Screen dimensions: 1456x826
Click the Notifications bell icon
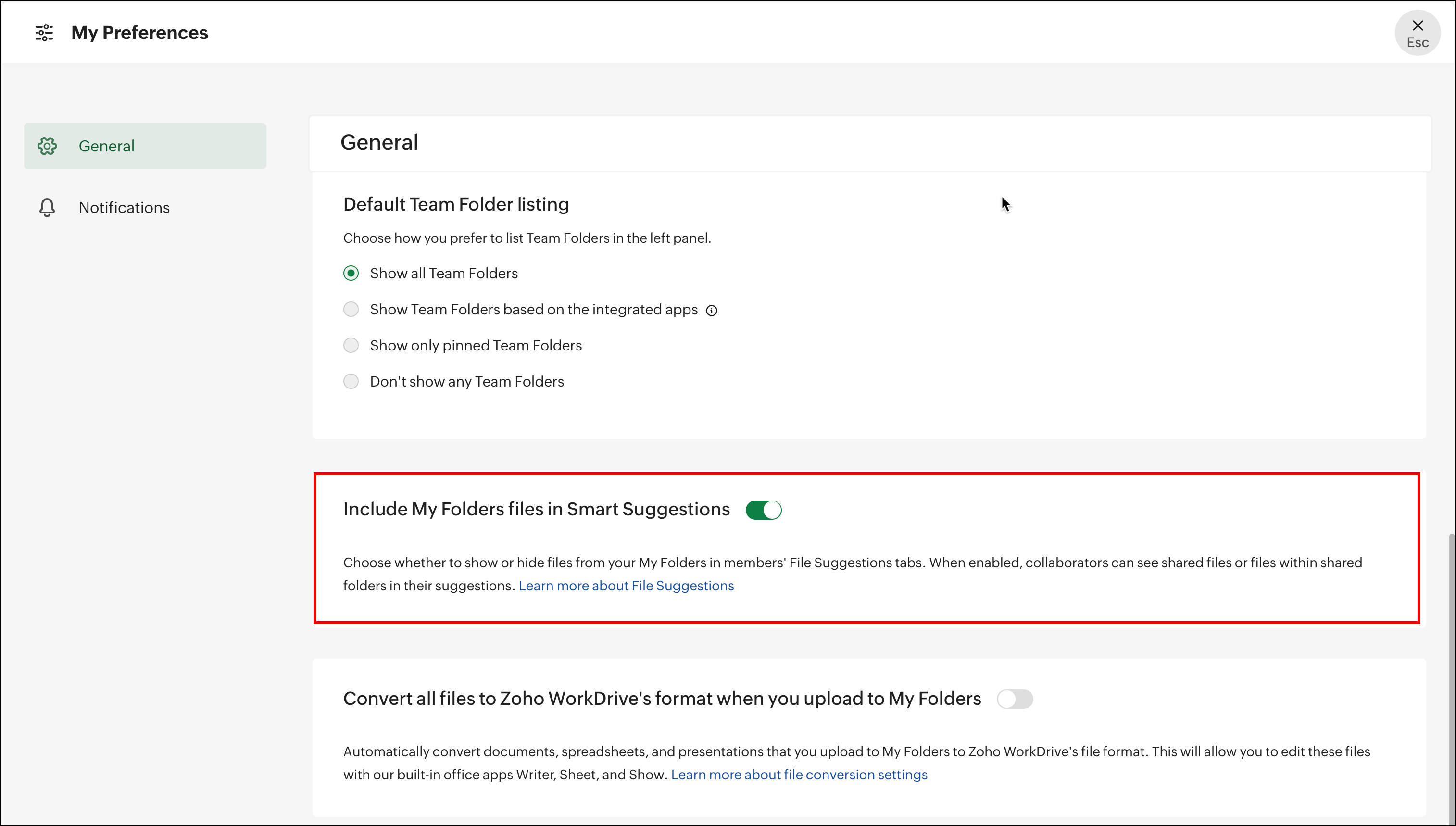47,208
